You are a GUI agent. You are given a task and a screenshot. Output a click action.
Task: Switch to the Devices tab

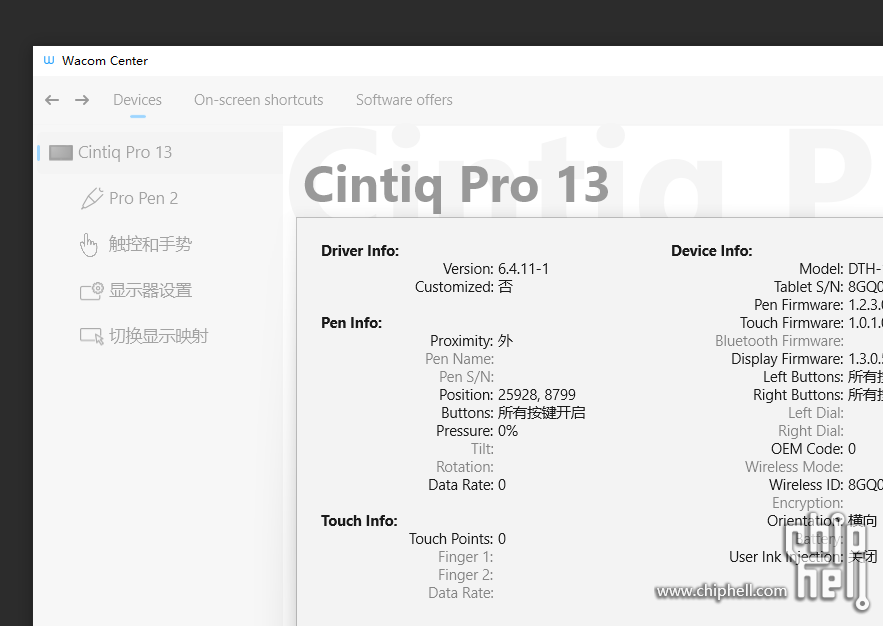click(137, 100)
